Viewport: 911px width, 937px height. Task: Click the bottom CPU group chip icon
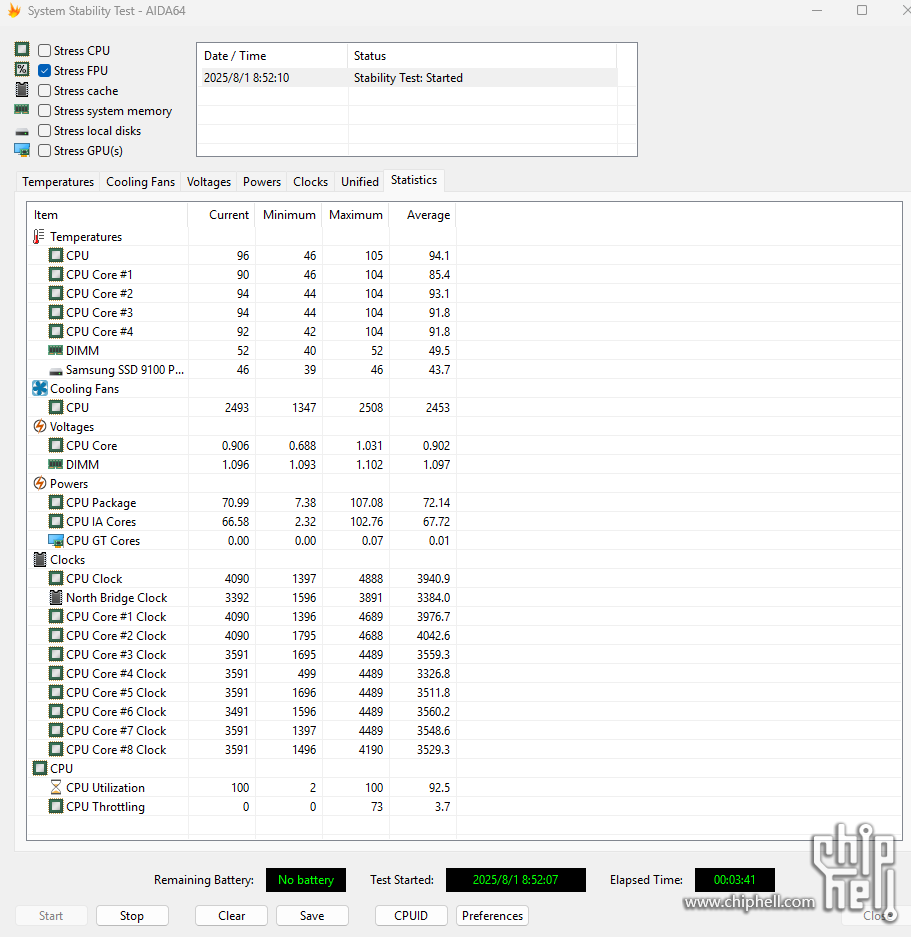(x=40, y=768)
